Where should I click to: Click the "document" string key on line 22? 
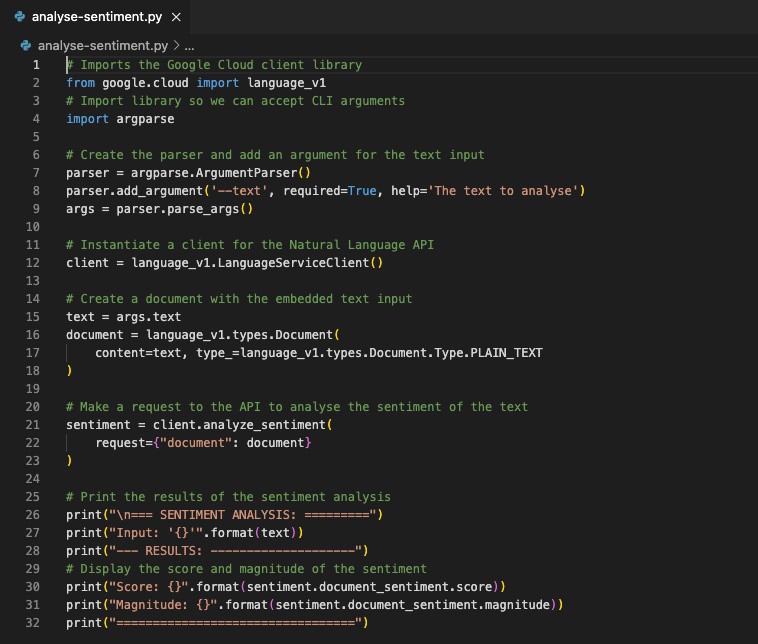pos(196,443)
